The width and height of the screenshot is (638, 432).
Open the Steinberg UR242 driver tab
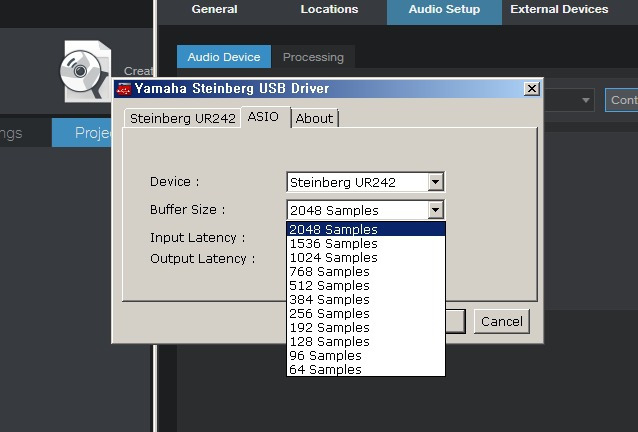pyautogui.click(x=183, y=118)
